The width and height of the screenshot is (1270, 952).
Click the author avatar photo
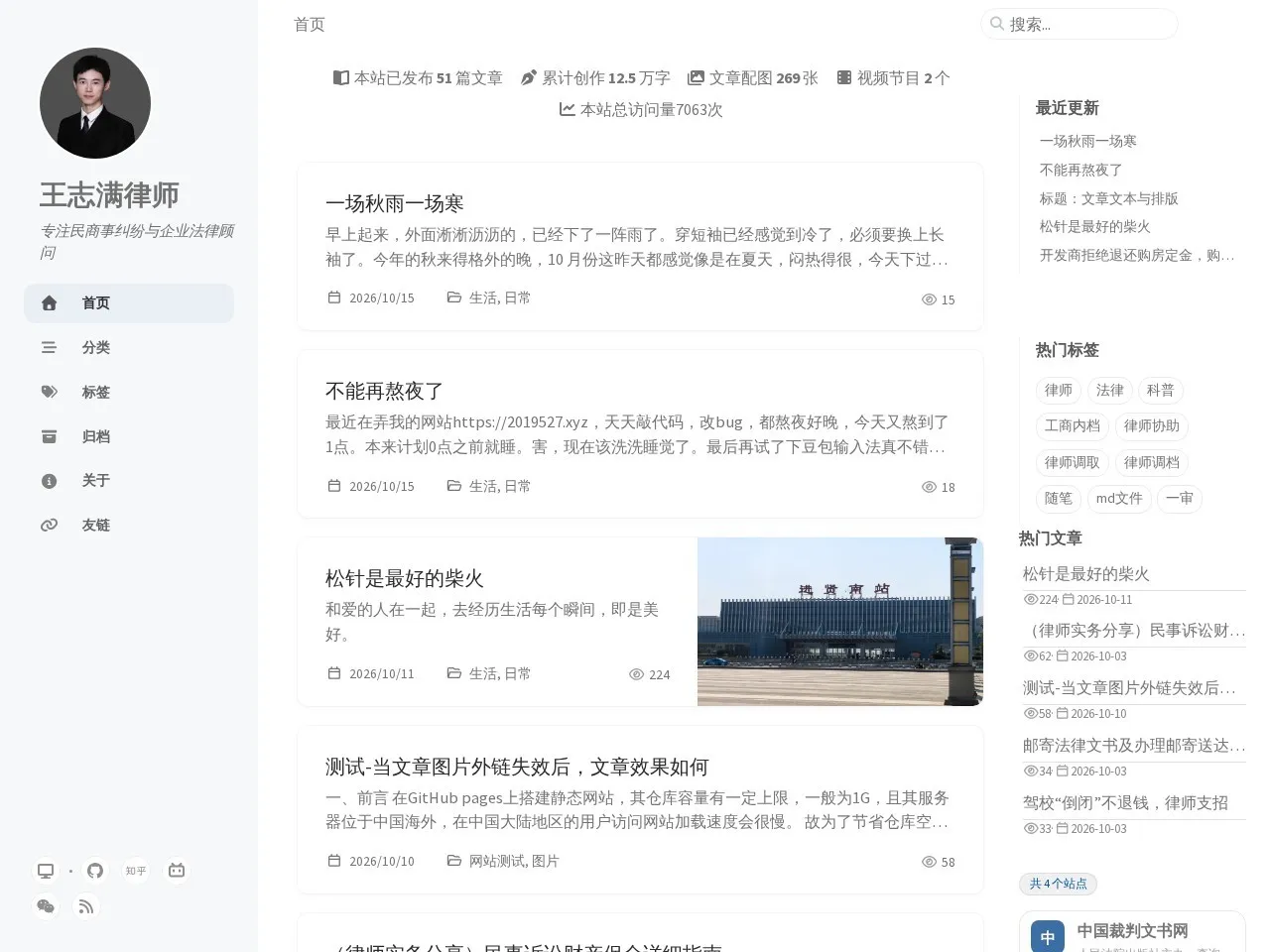(95, 103)
